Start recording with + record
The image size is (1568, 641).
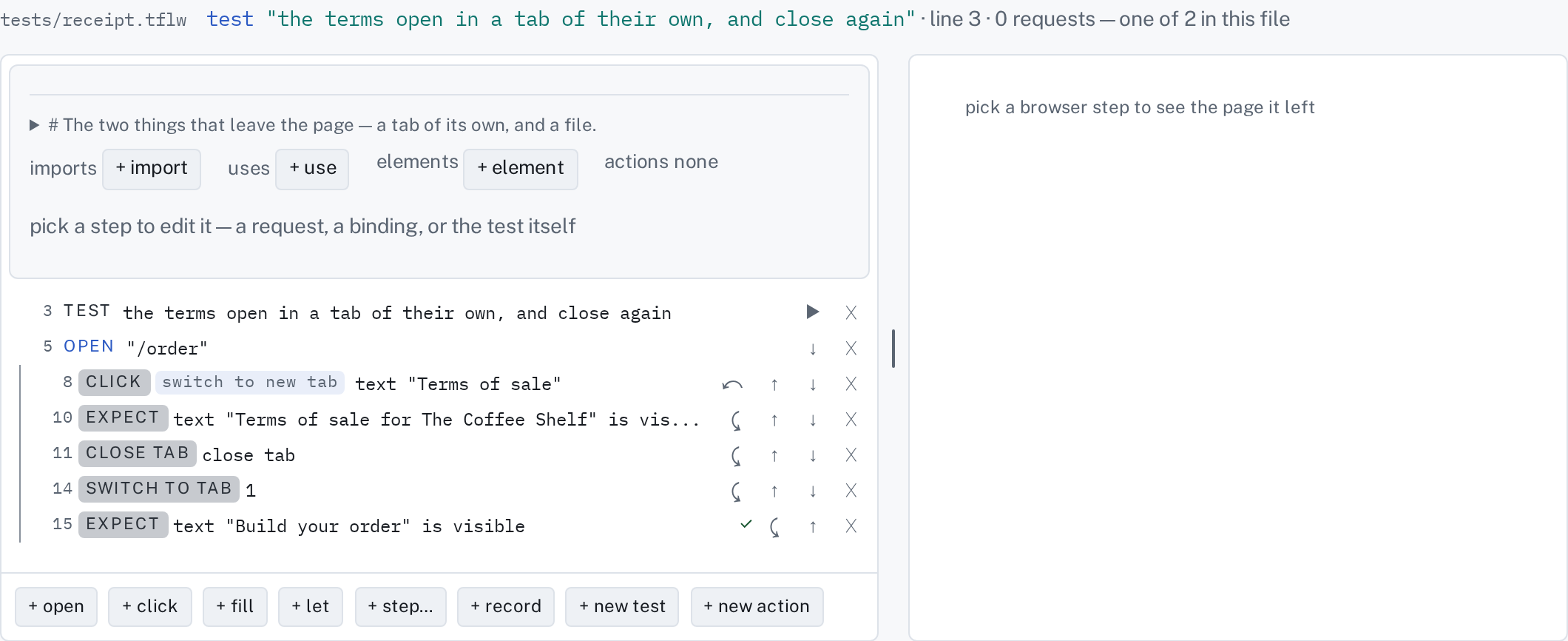(506, 607)
